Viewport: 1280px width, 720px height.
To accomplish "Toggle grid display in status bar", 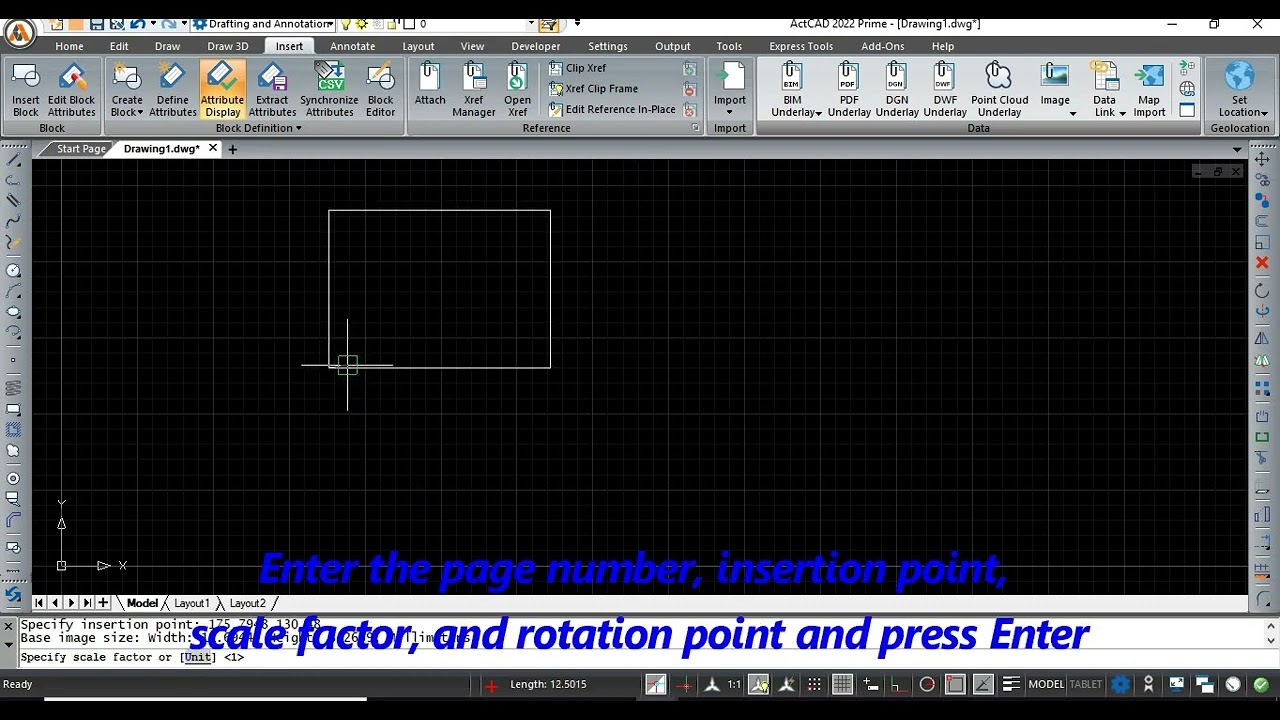I will coord(843,685).
